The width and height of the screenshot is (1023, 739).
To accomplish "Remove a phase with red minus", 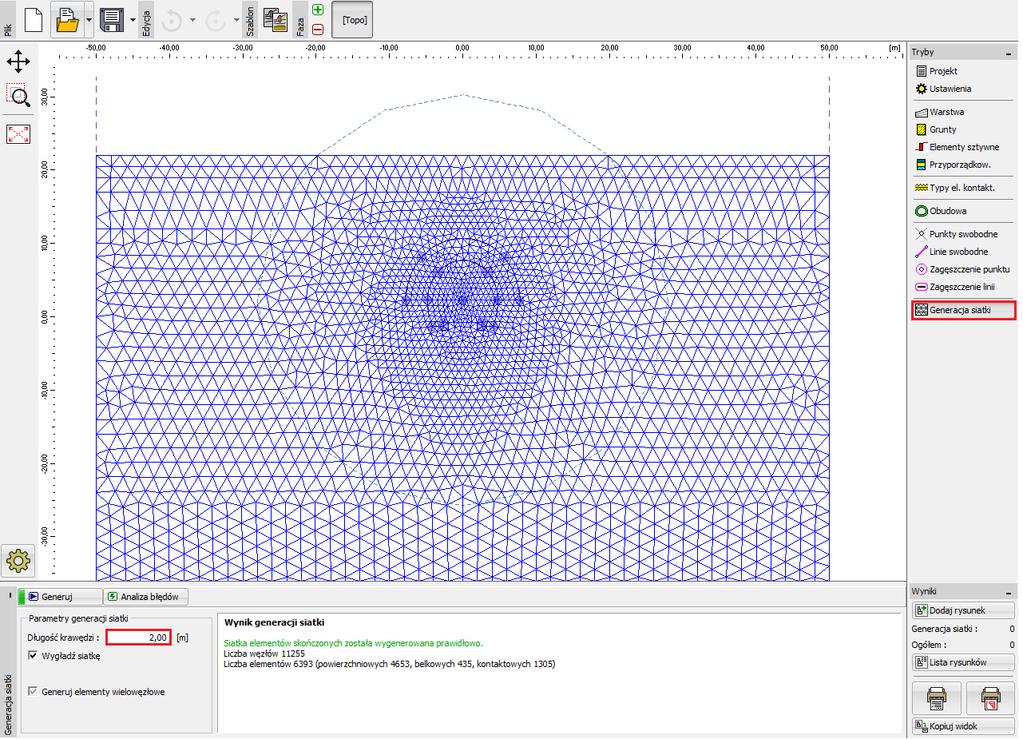I will click(x=318, y=29).
